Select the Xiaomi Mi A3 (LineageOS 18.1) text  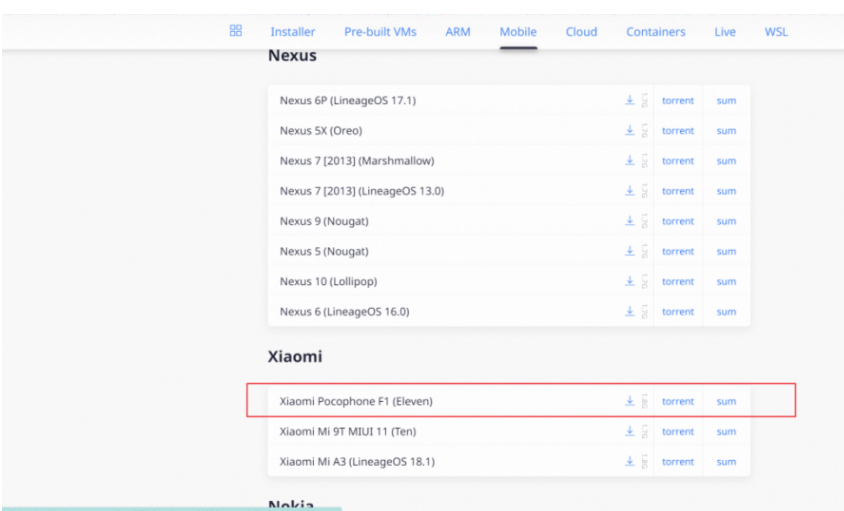pyautogui.click(x=357, y=462)
